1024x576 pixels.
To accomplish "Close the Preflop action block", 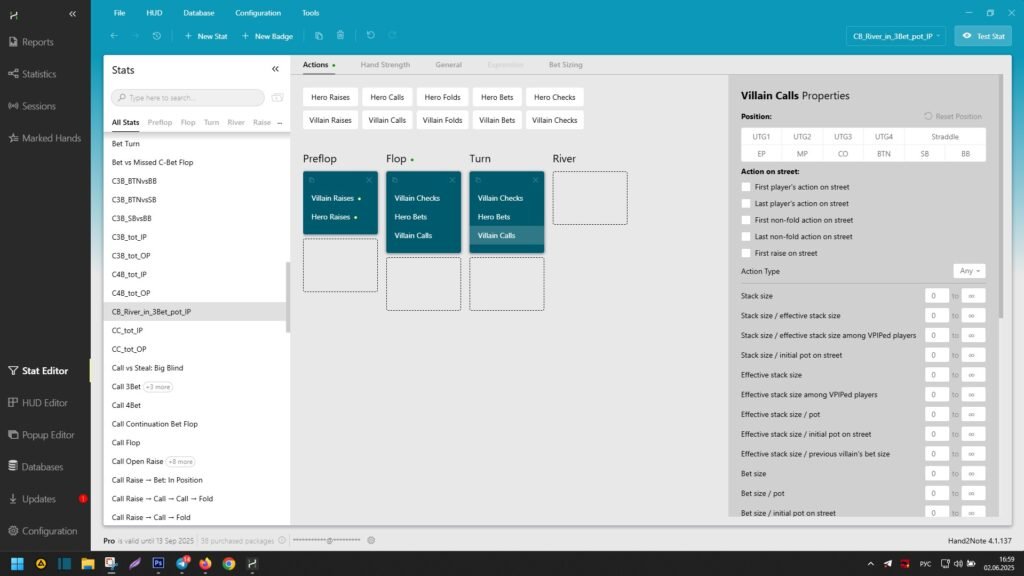I will tap(369, 180).
